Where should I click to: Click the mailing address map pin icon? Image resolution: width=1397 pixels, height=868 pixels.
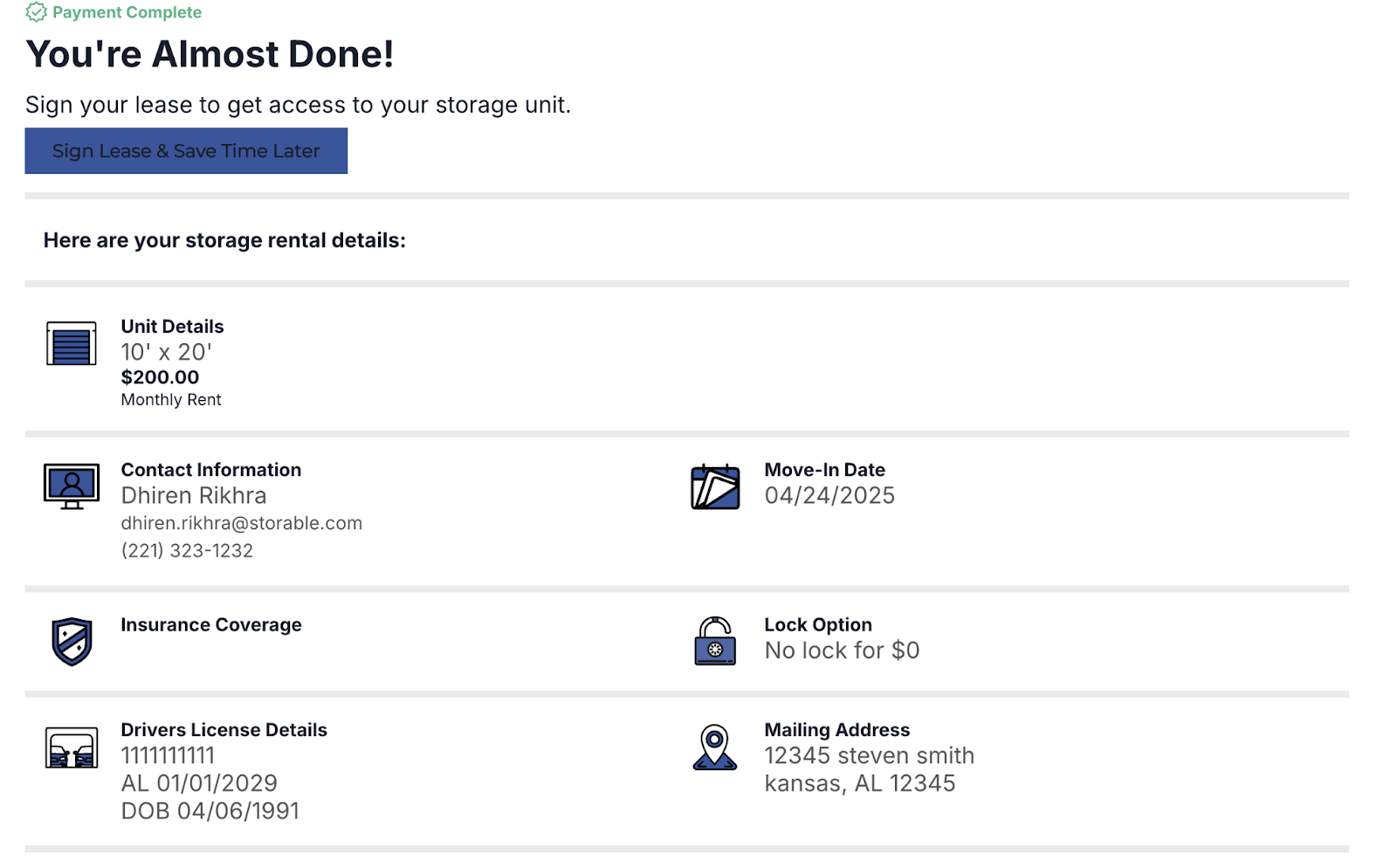click(715, 747)
